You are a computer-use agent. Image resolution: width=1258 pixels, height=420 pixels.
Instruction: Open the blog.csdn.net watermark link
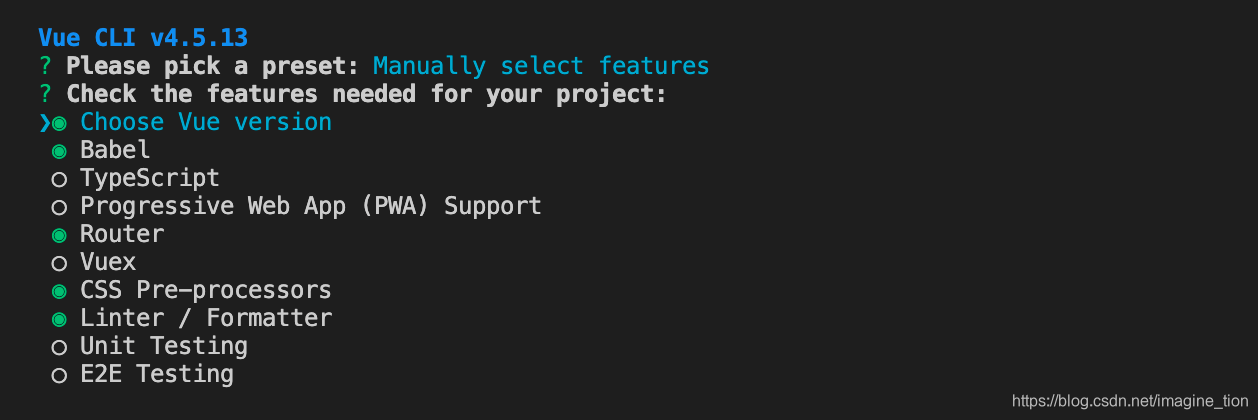tap(1130, 402)
